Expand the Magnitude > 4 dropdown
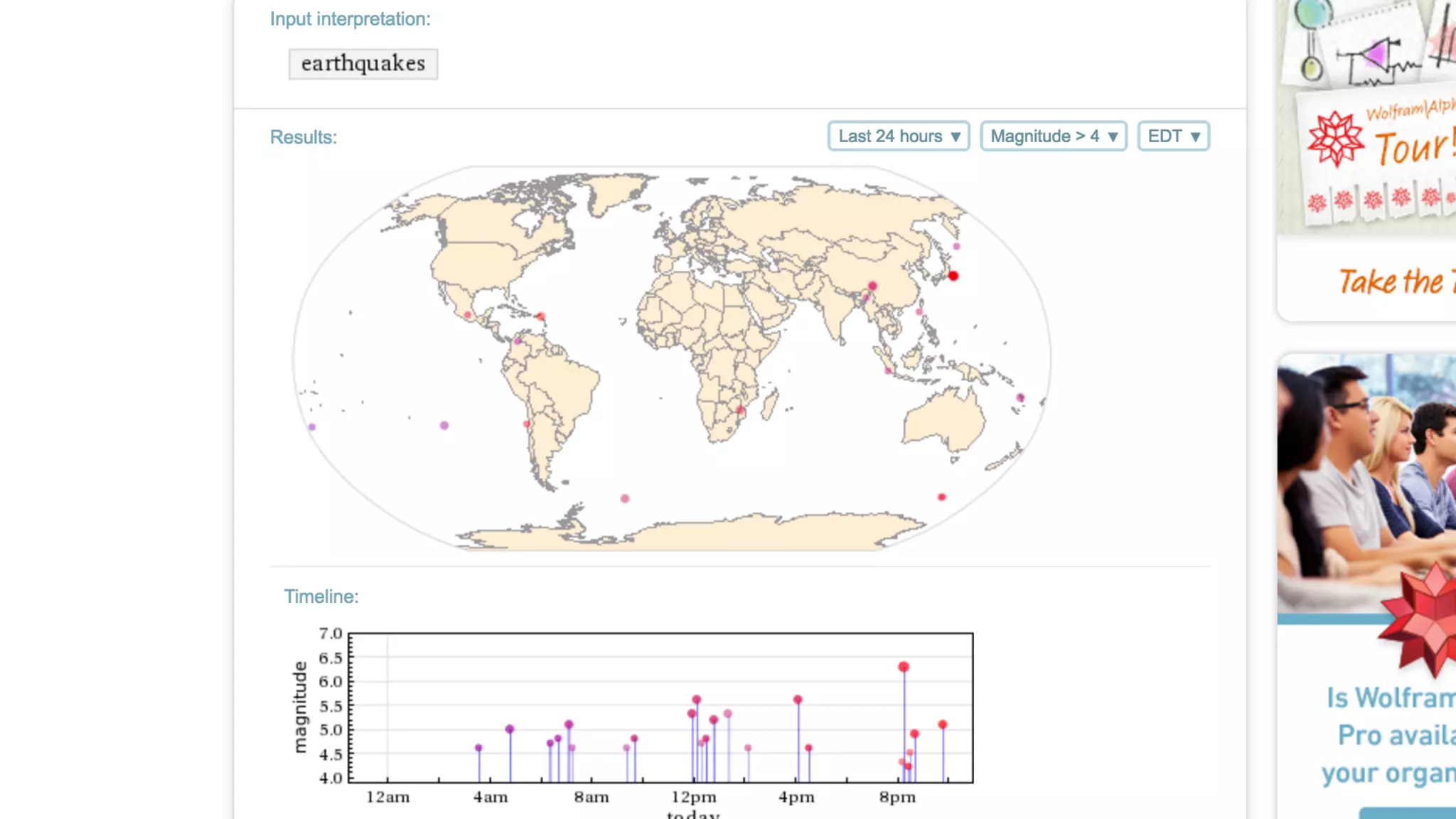 coord(1054,136)
